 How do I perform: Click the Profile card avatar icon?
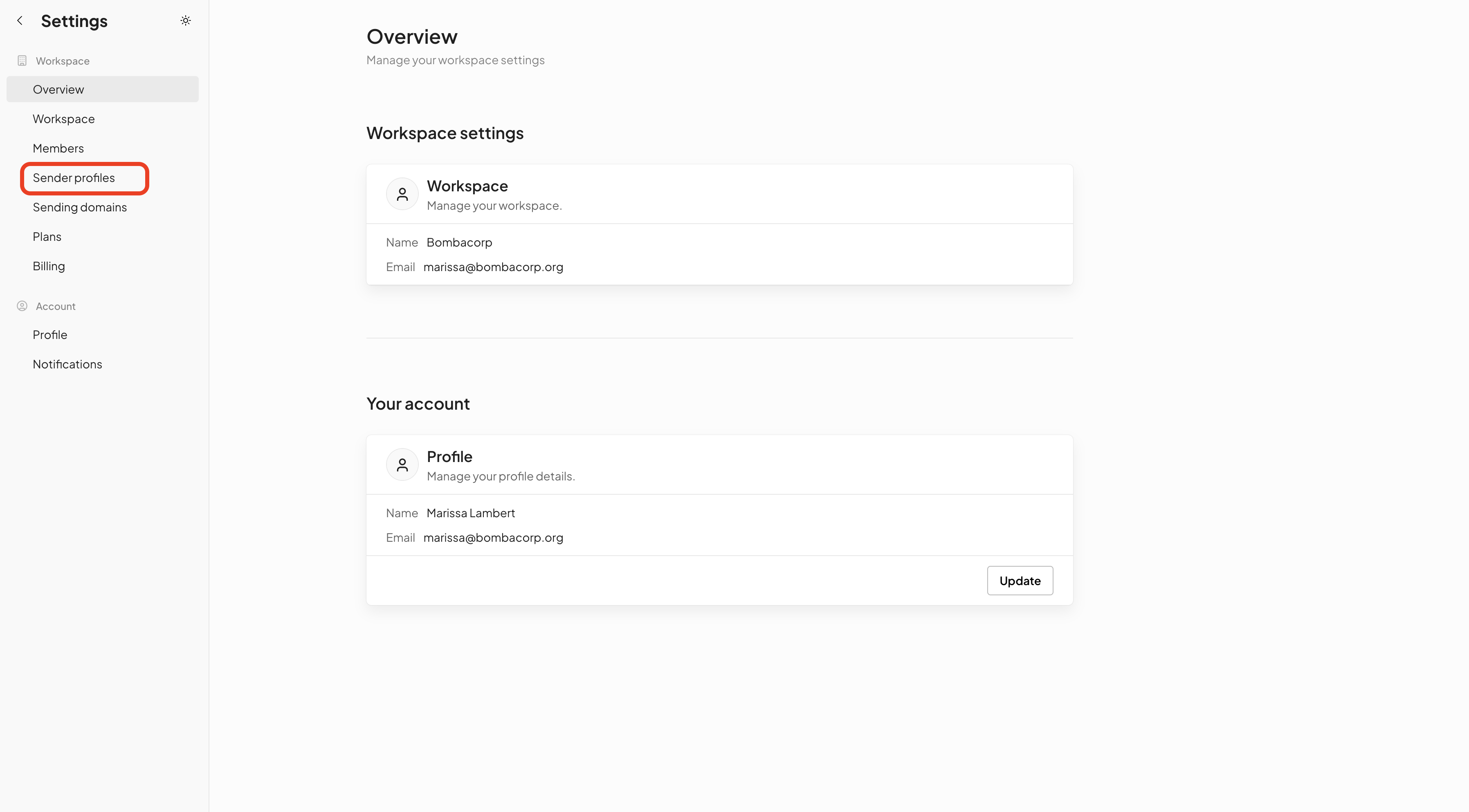point(402,465)
